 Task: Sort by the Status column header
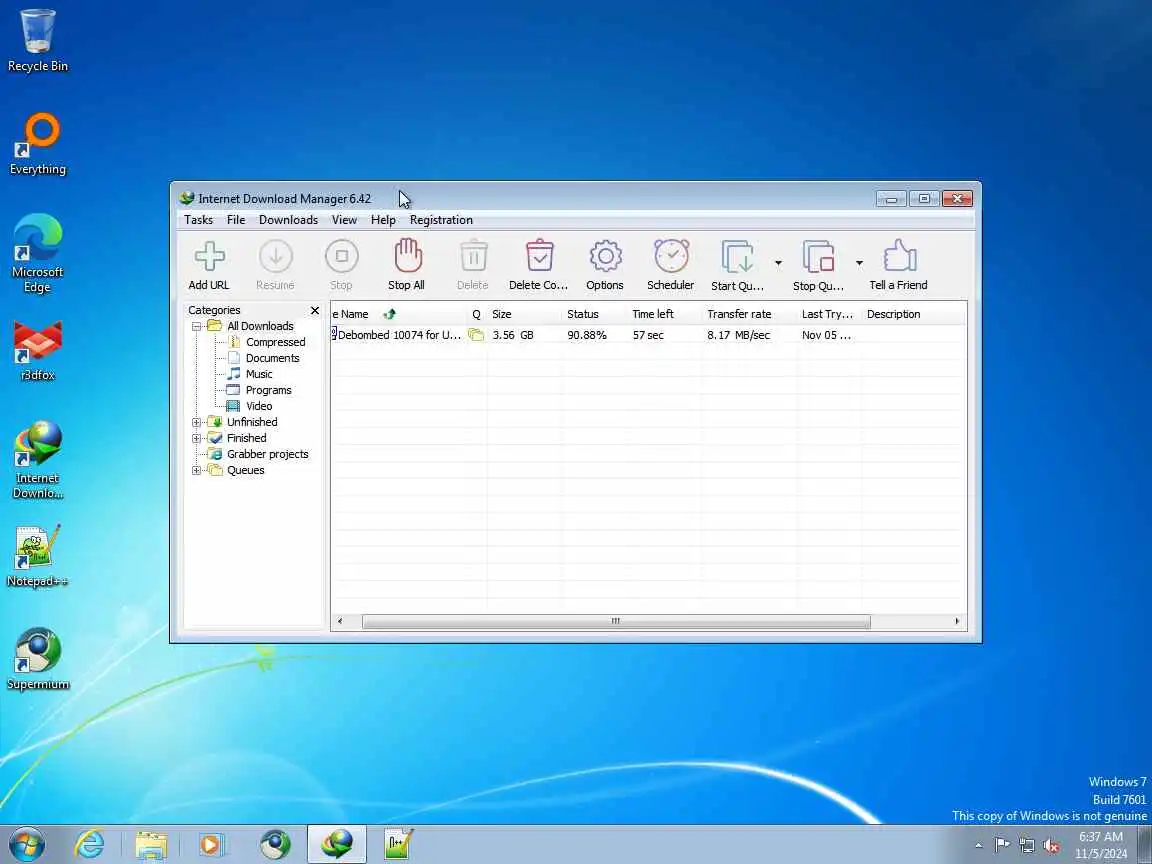(x=593, y=314)
